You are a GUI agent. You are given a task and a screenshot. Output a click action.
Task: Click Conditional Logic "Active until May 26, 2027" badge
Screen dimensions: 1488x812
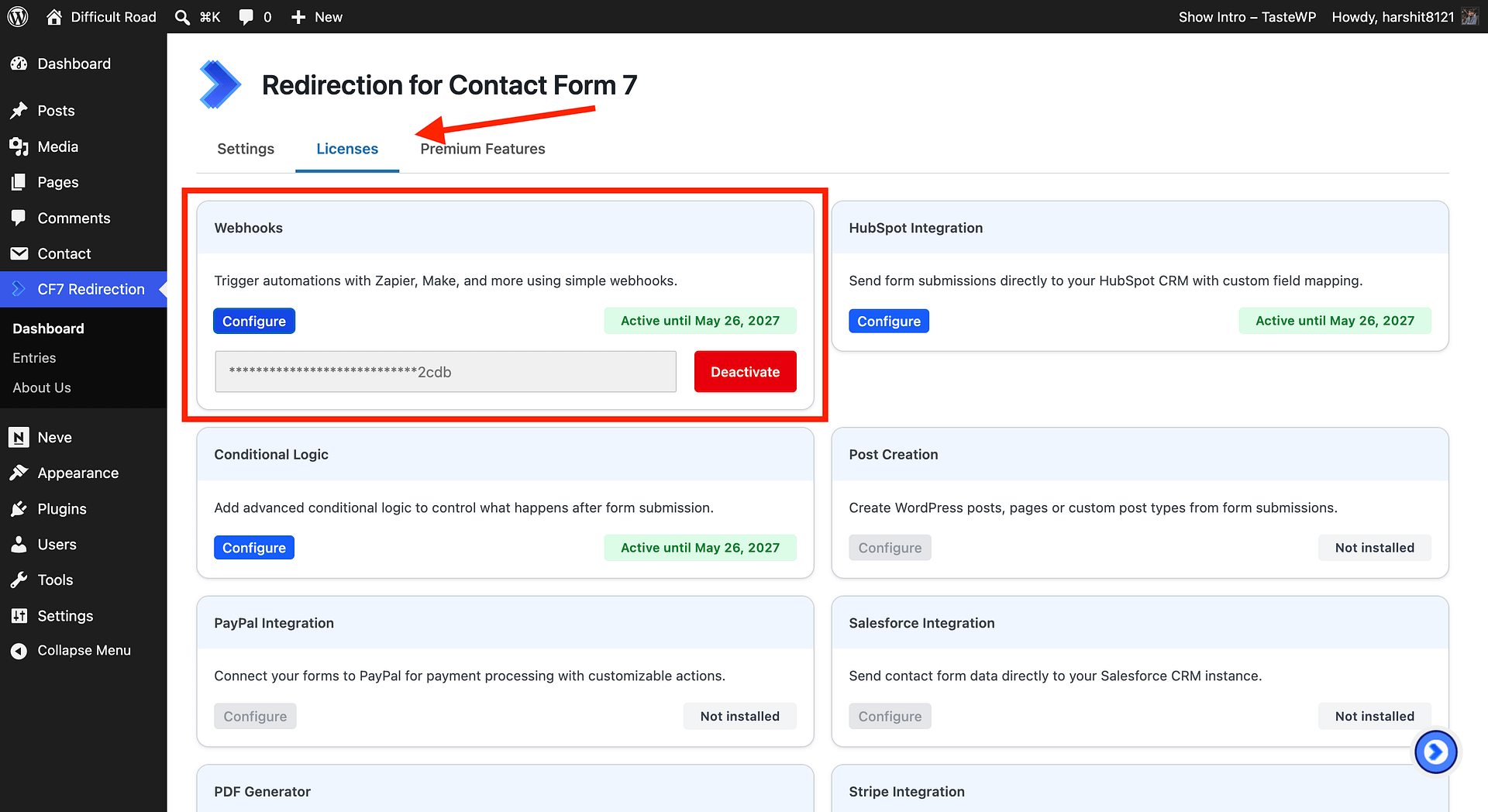click(x=700, y=548)
